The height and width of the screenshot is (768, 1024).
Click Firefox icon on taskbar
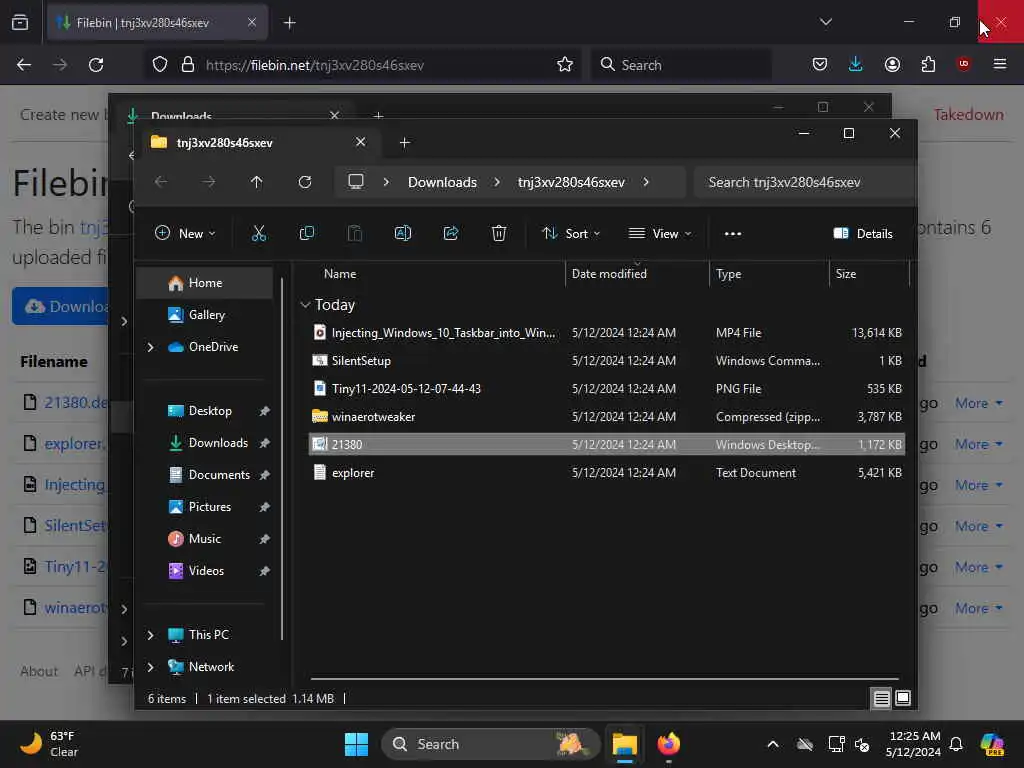coord(668,744)
